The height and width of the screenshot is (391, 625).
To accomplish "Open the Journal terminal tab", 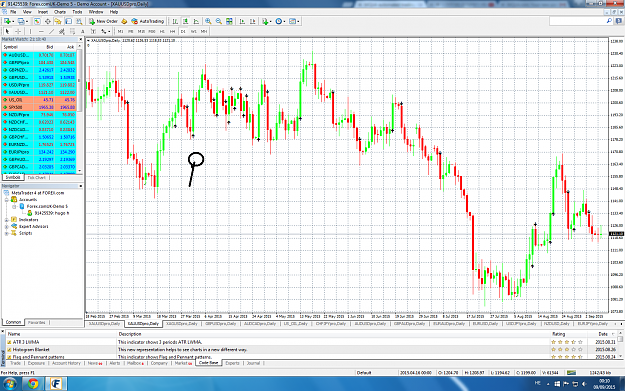I will click(x=253, y=363).
